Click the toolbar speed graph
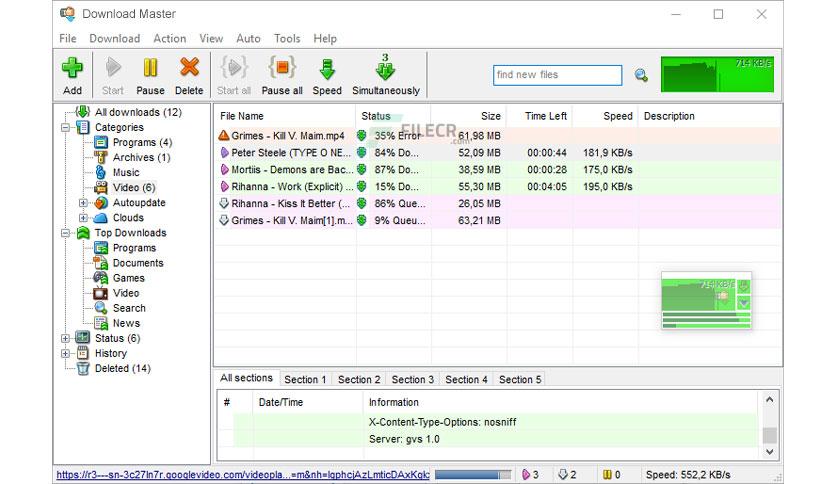 click(717, 75)
